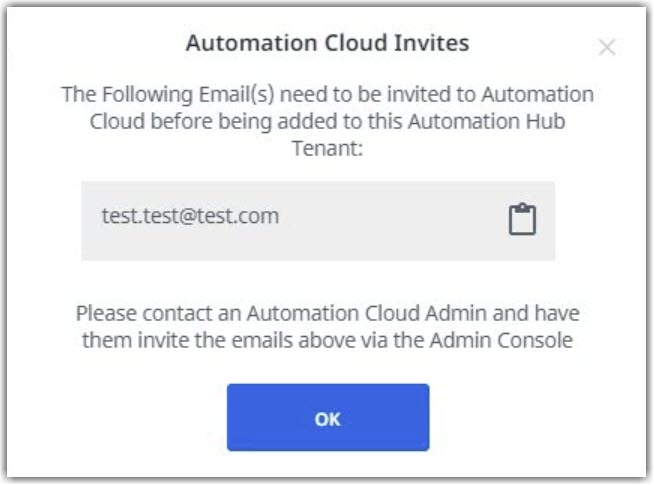Click the 'Automation Hub' words in message
Image resolution: width=654 pixels, height=485 pixels.
pyautogui.click(x=486, y=122)
